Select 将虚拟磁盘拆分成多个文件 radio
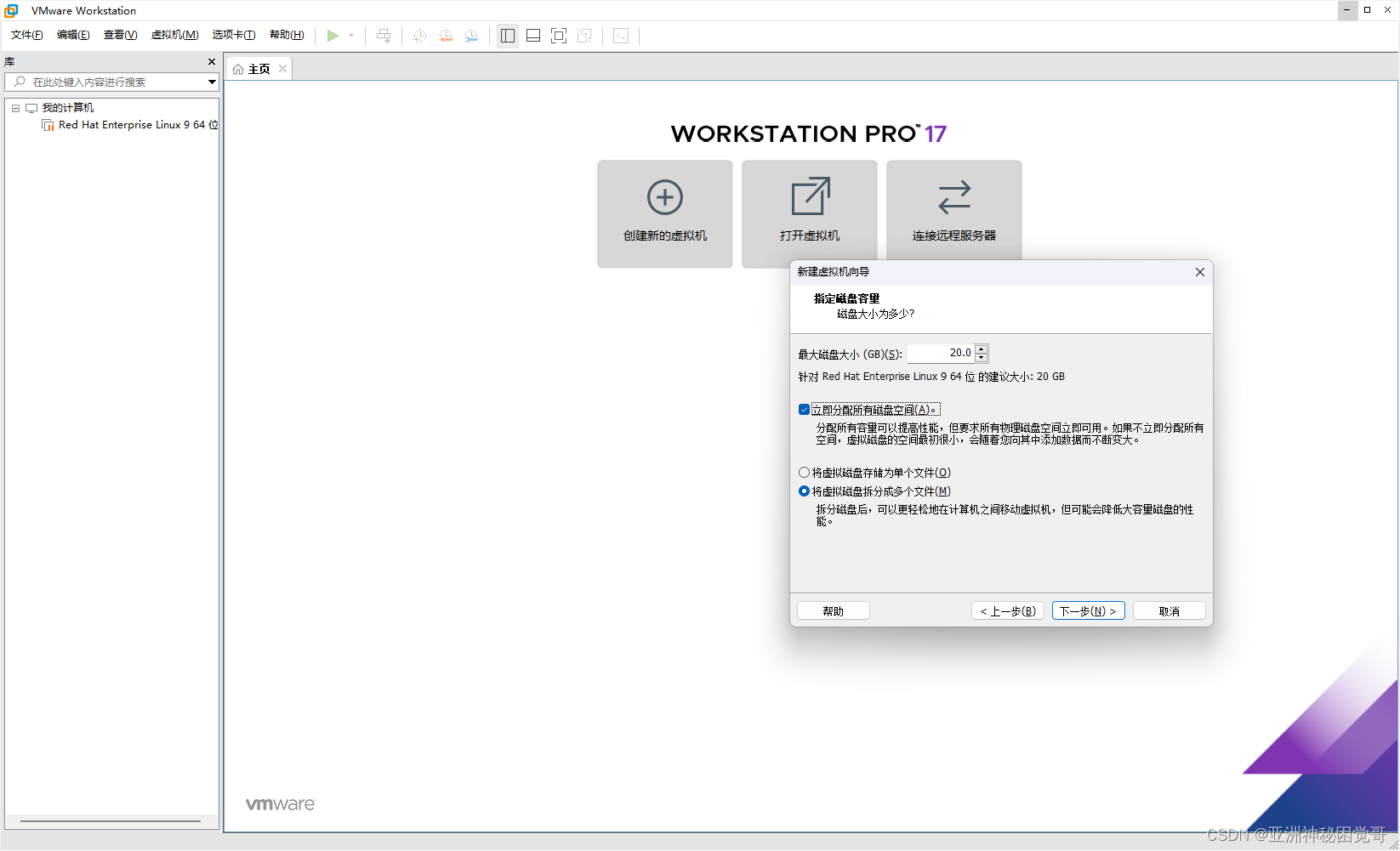Screen dimensions: 1400x851 point(804,491)
